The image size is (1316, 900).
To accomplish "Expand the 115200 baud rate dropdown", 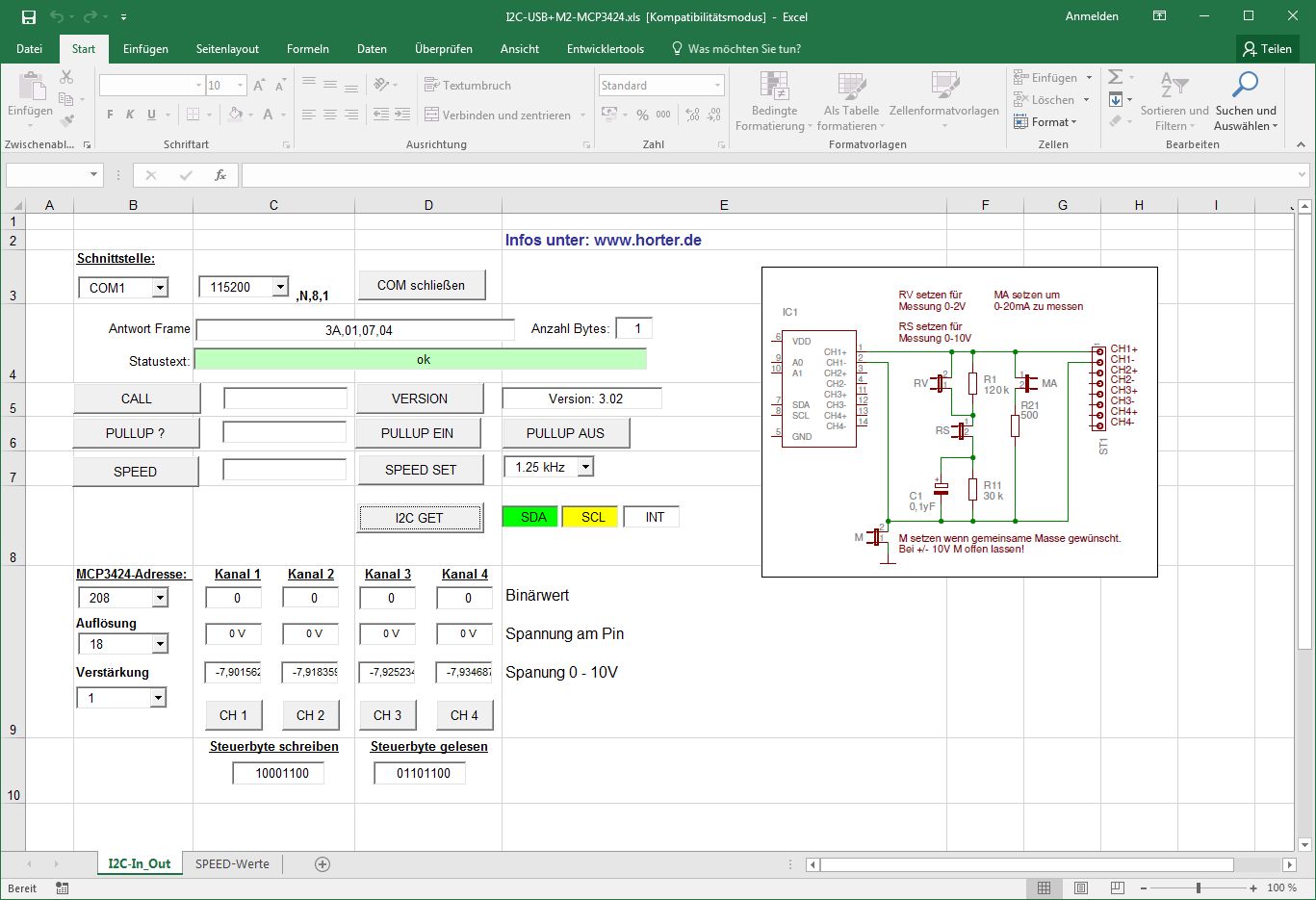I will click(279, 287).
